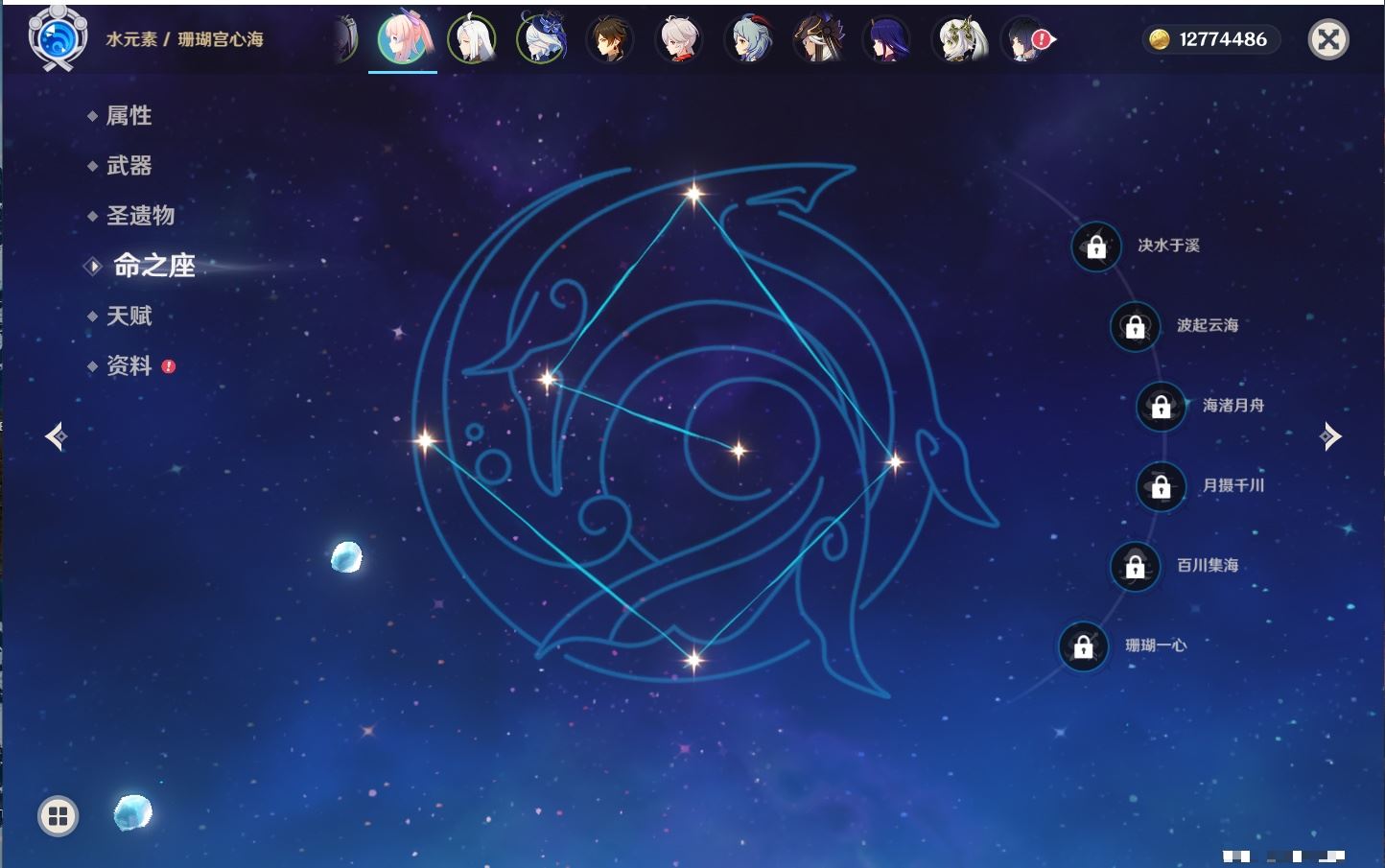Select the white-haired avatar with gold ornament
The height and width of the screenshot is (868, 1385).
pyautogui.click(x=958, y=39)
